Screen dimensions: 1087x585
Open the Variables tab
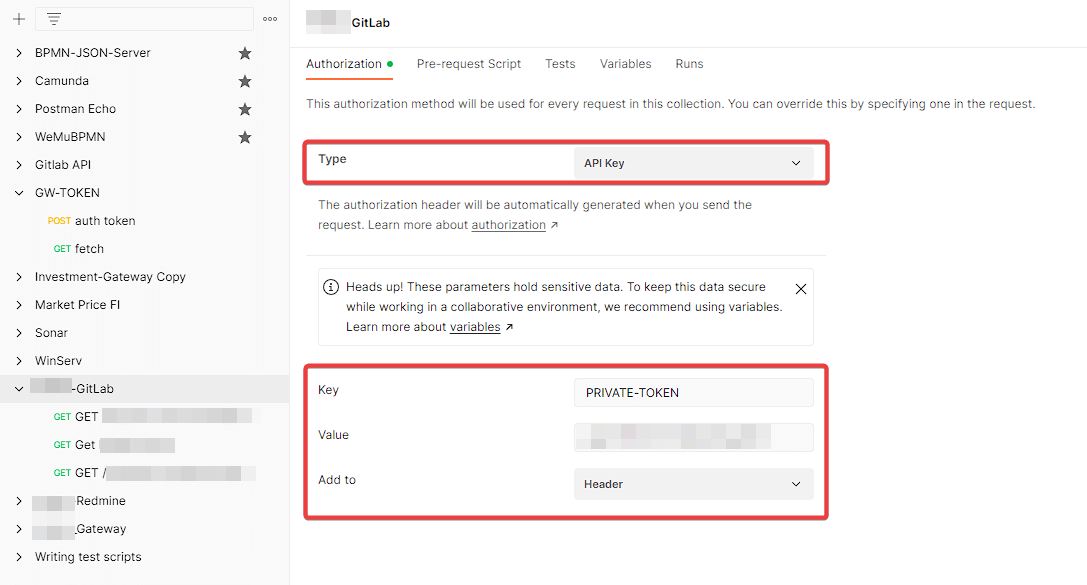[x=625, y=63]
